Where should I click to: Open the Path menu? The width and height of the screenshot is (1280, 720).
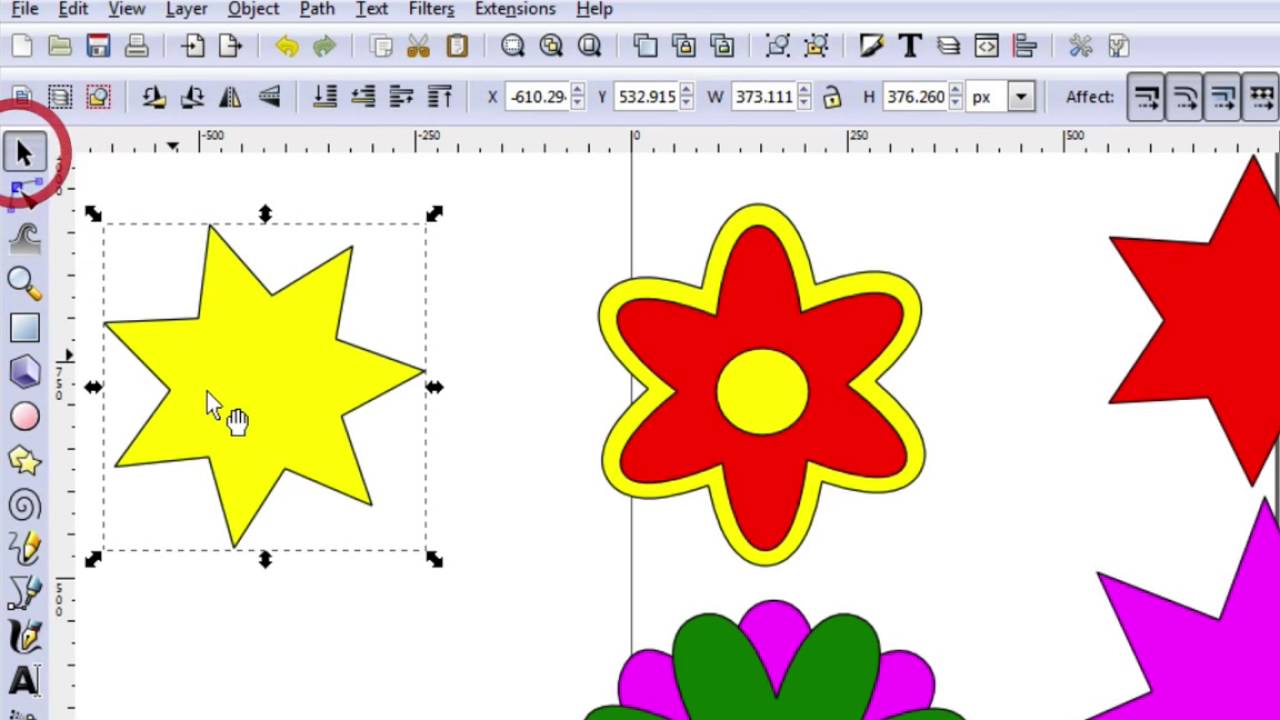pos(317,10)
